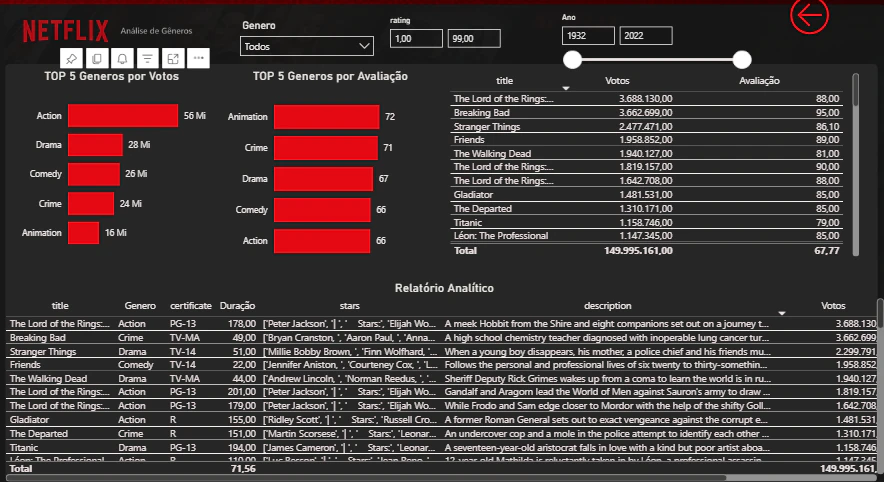Screen dimensions: 884x482
Task: Click the Friends description cell
Action: click(x=607, y=365)
